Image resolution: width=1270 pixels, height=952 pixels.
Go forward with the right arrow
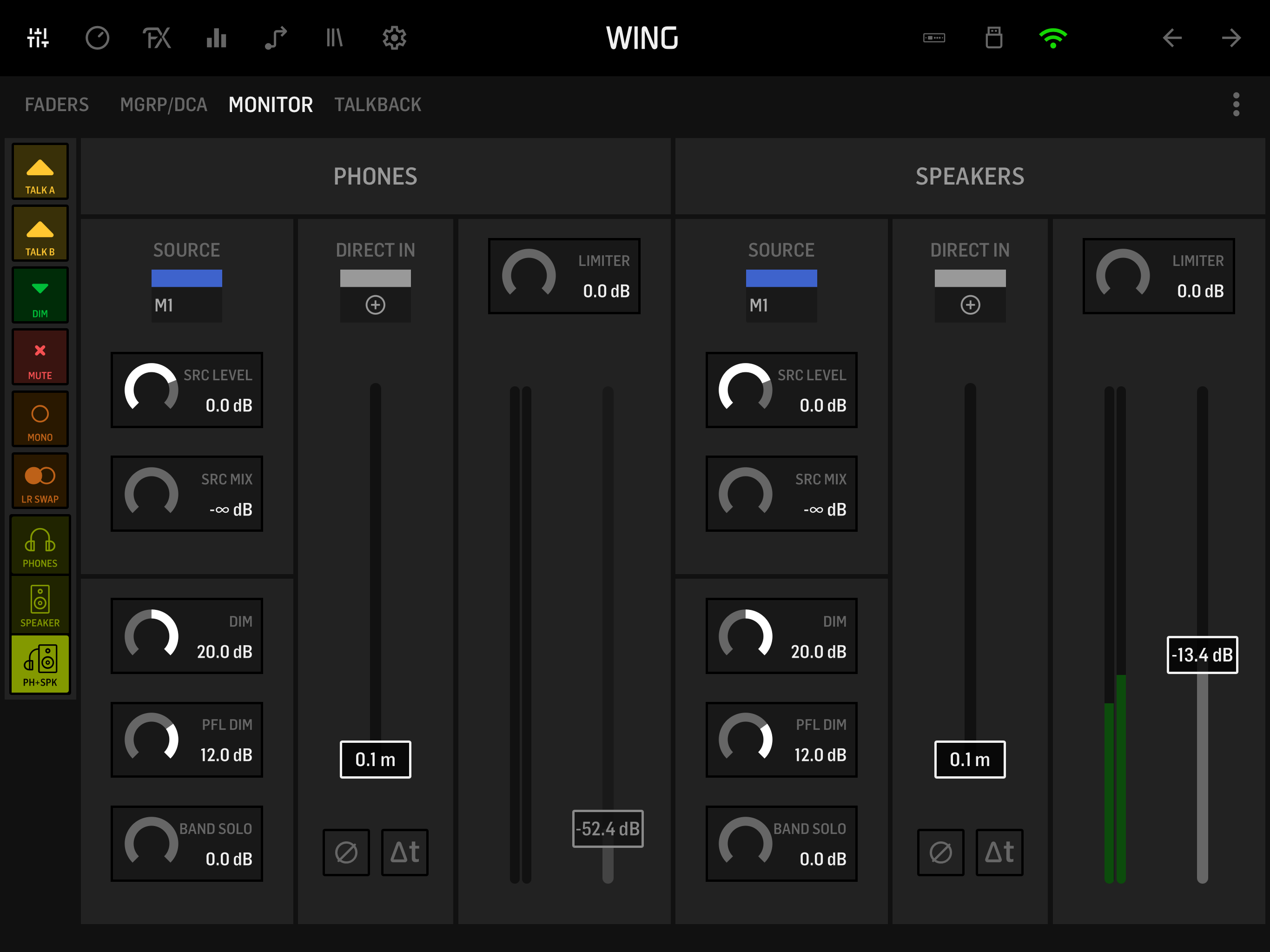coord(1231,38)
